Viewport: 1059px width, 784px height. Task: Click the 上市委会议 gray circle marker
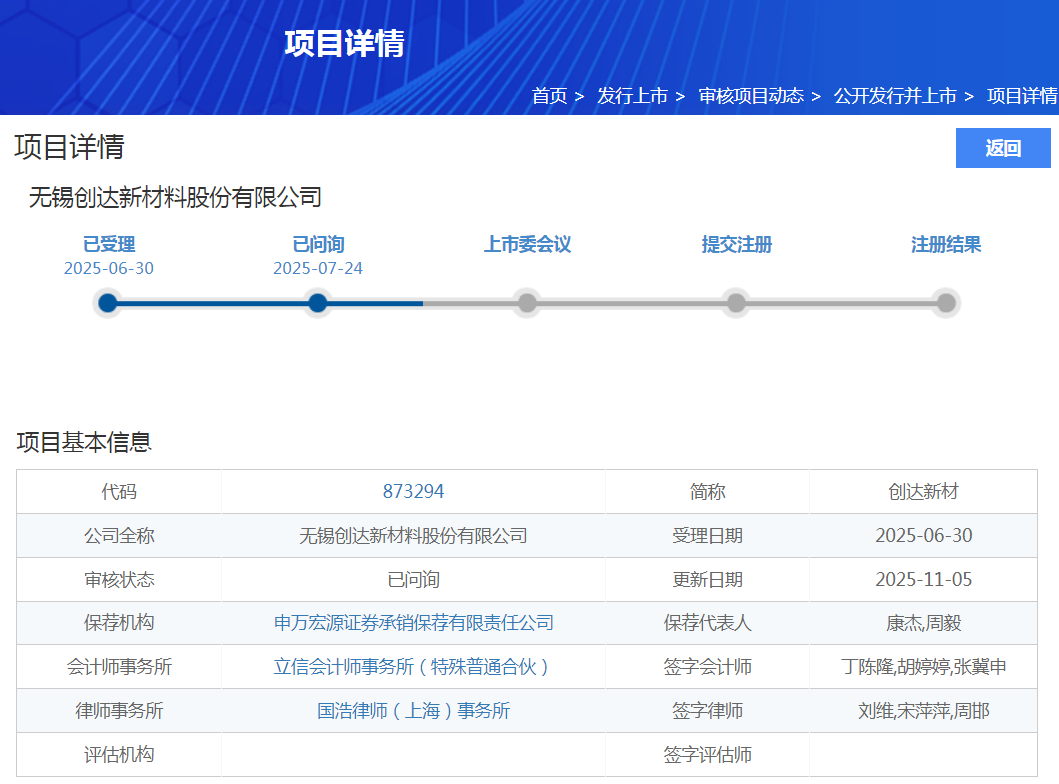(x=527, y=303)
